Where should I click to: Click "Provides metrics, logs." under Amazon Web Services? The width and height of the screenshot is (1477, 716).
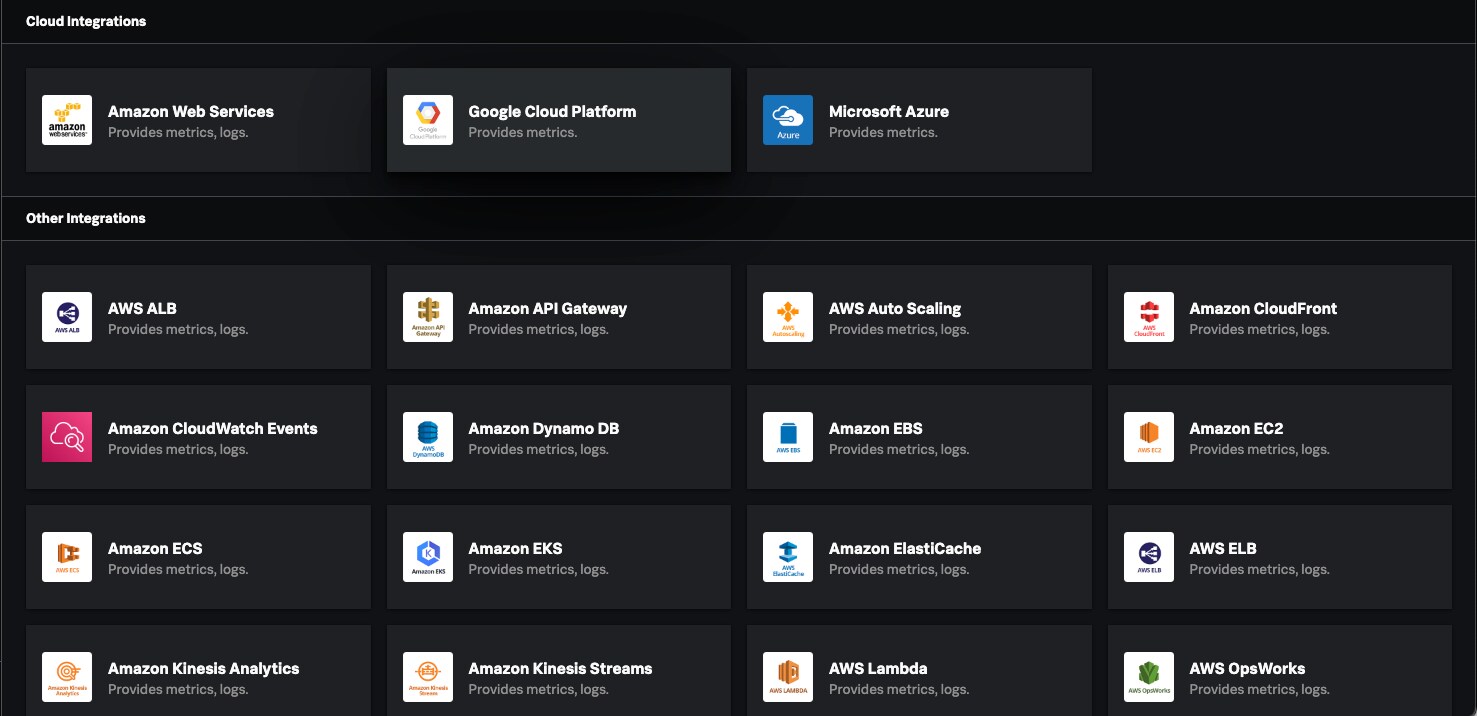tap(178, 132)
